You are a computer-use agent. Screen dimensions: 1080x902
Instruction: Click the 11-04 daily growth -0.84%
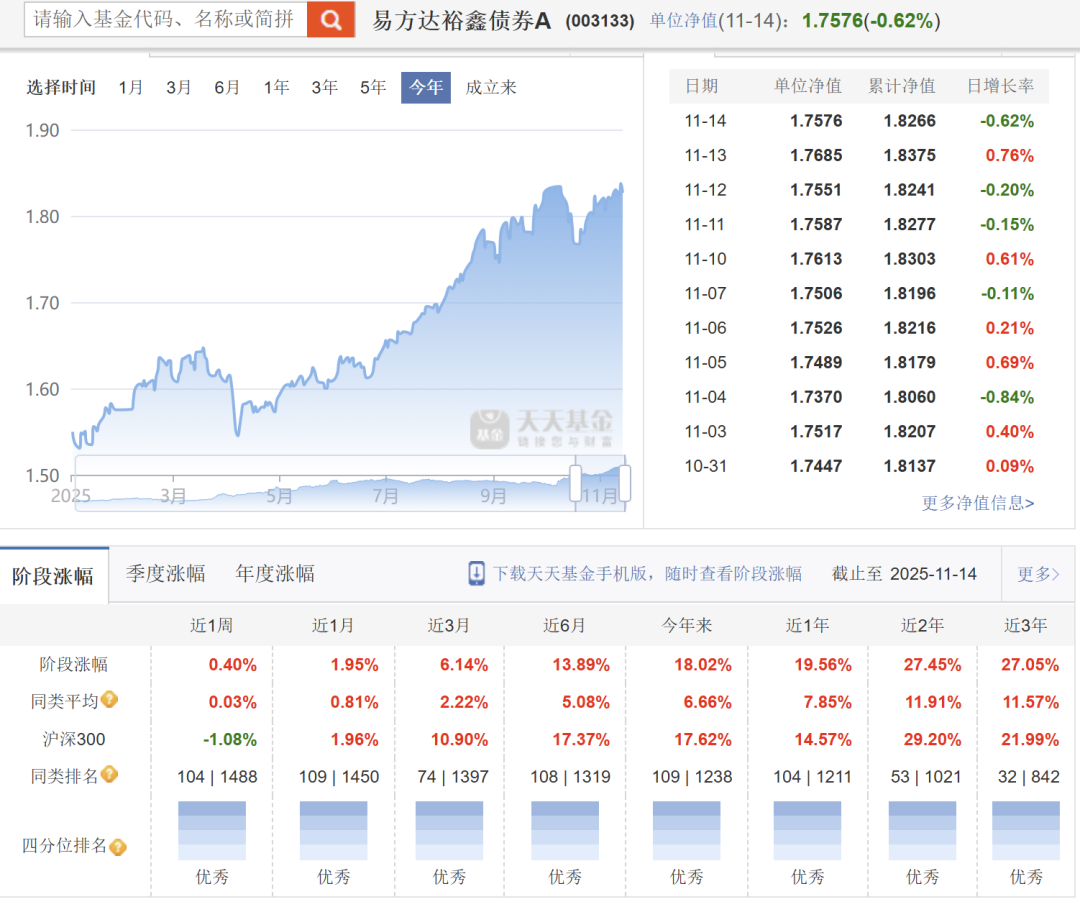click(x=1007, y=397)
